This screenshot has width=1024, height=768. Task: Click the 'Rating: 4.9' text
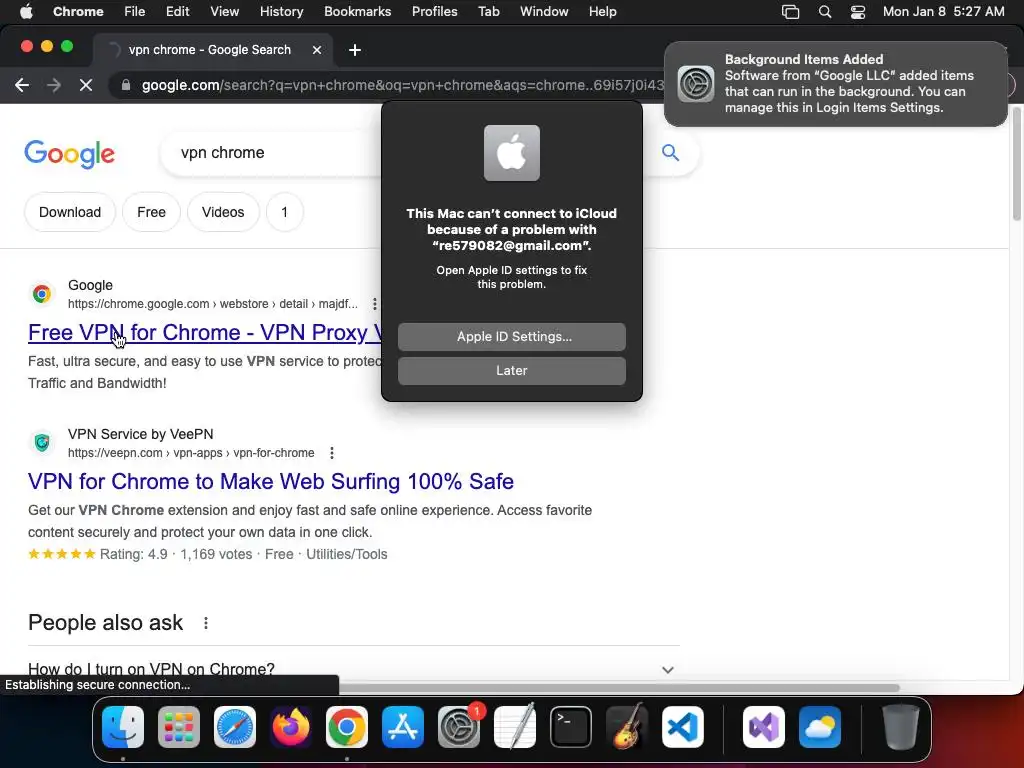[133, 554]
